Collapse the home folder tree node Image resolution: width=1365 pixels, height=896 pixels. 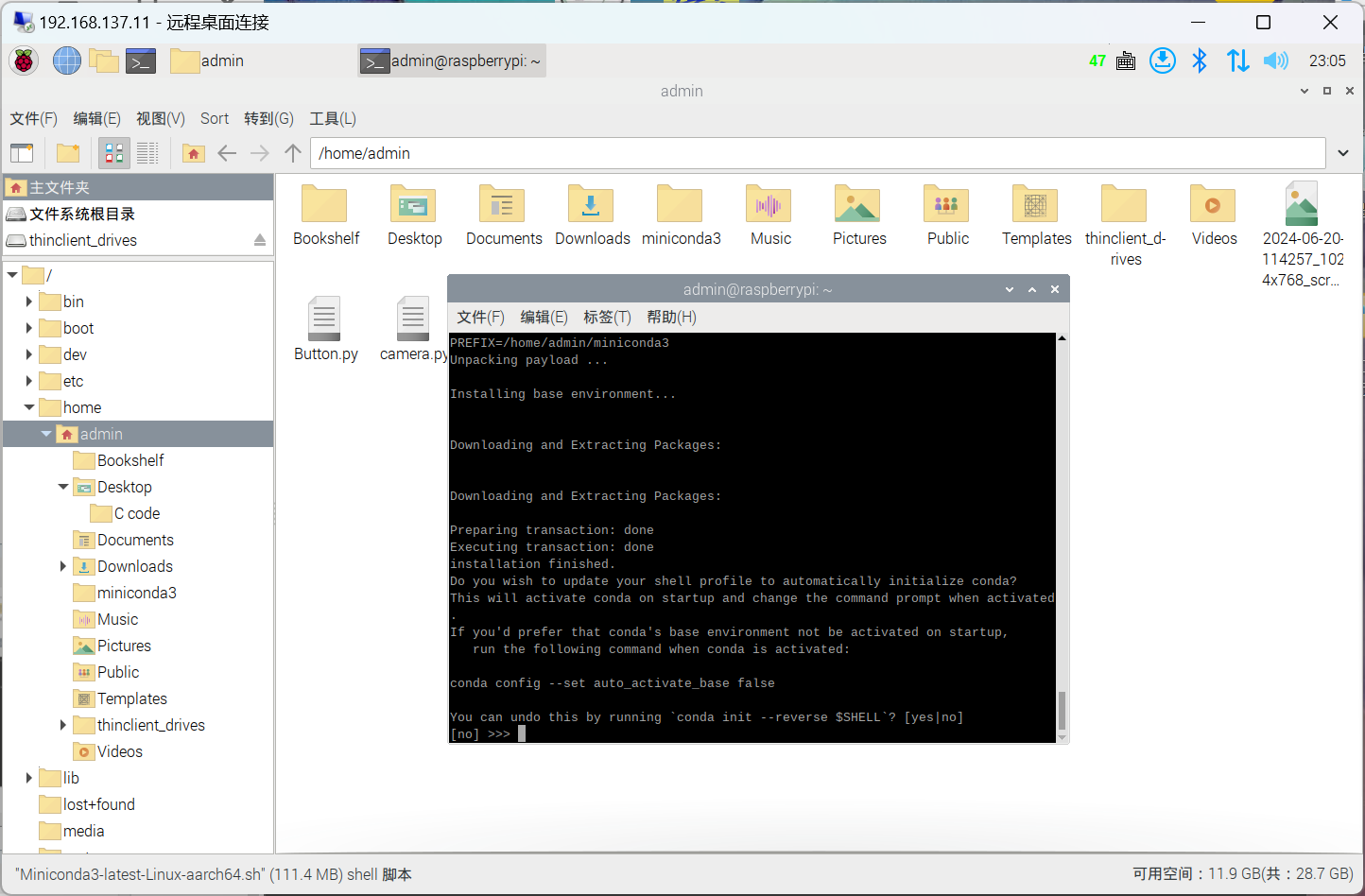[29, 407]
